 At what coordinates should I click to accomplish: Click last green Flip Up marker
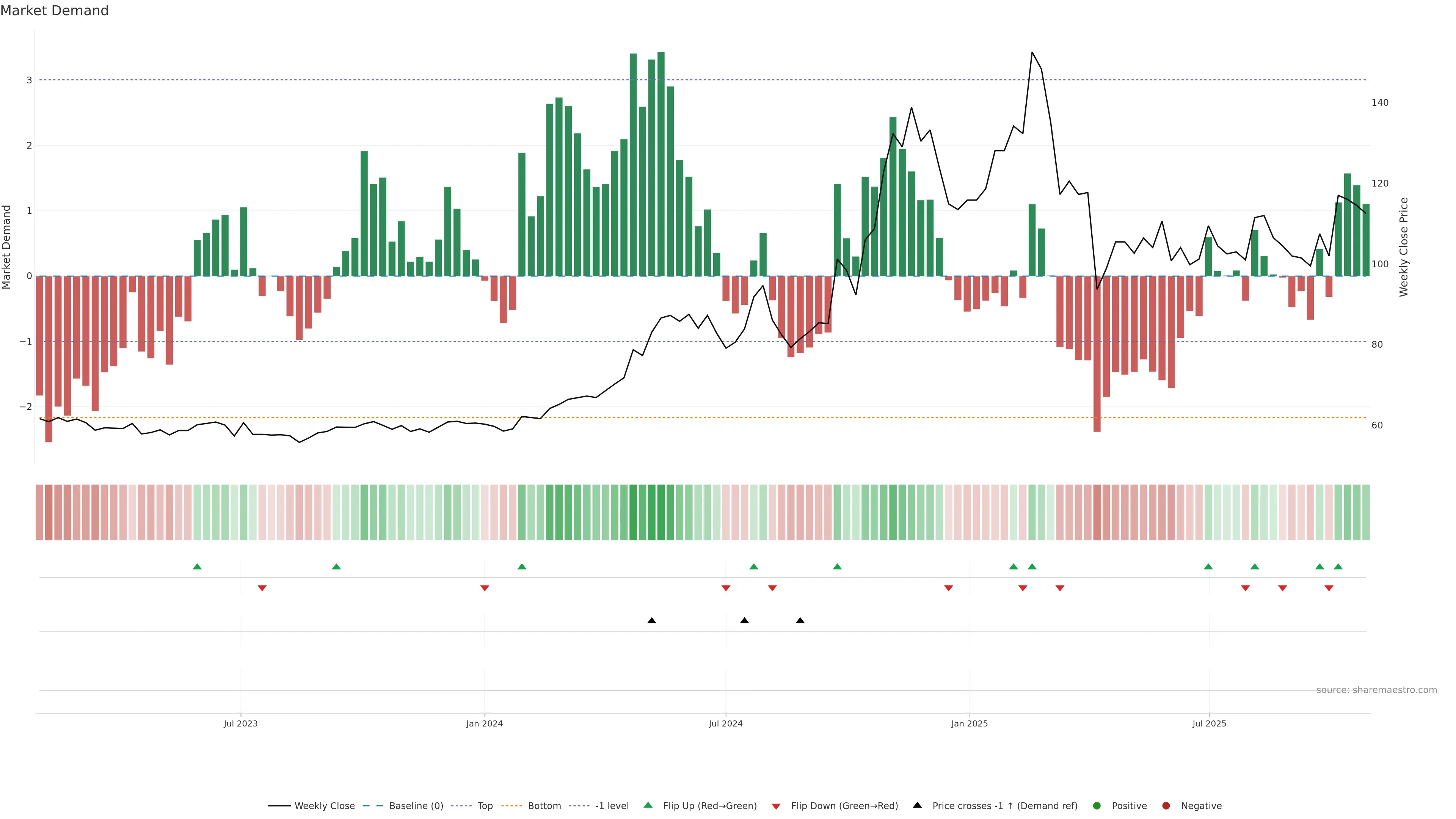point(1338,566)
